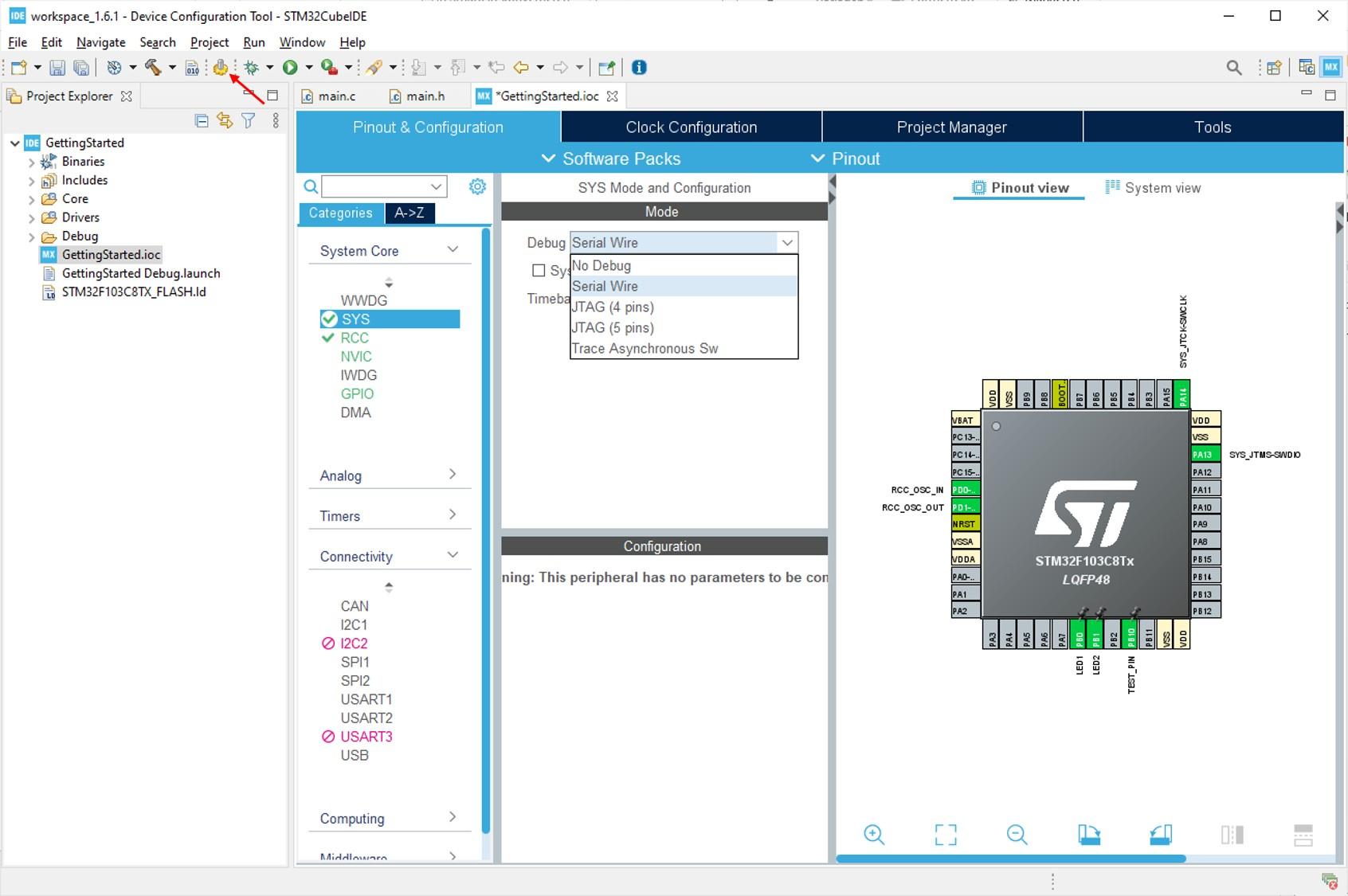Viewport: 1348px width, 896px height.
Task: Open the categories settings gear icon
Action: 477,186
